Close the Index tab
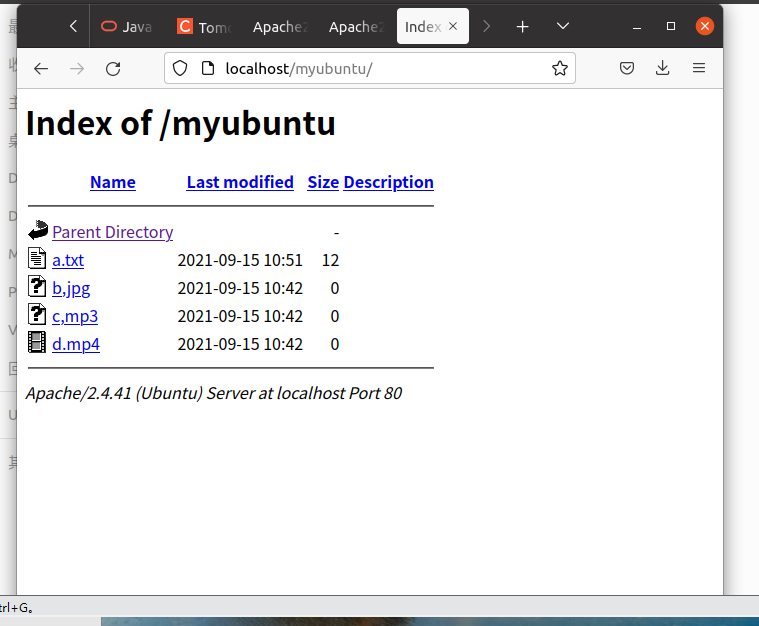 click(453, 26)
